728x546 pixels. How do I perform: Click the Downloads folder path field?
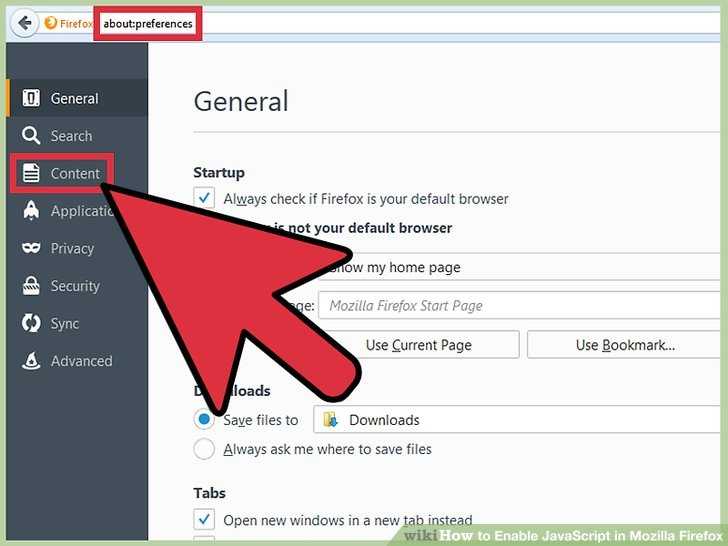pos(517,420)
